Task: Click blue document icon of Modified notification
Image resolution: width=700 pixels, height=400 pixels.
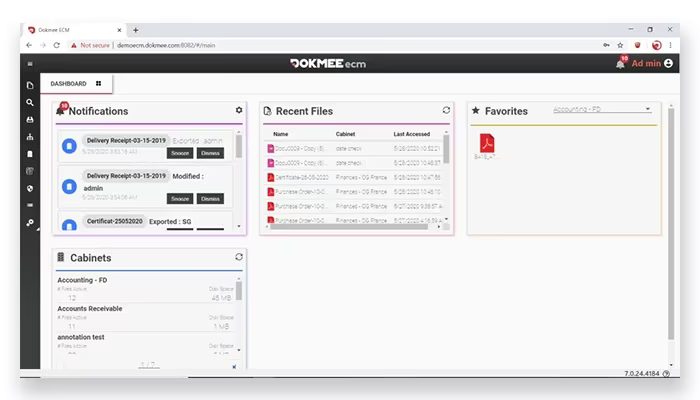Action: pos(69,186)
